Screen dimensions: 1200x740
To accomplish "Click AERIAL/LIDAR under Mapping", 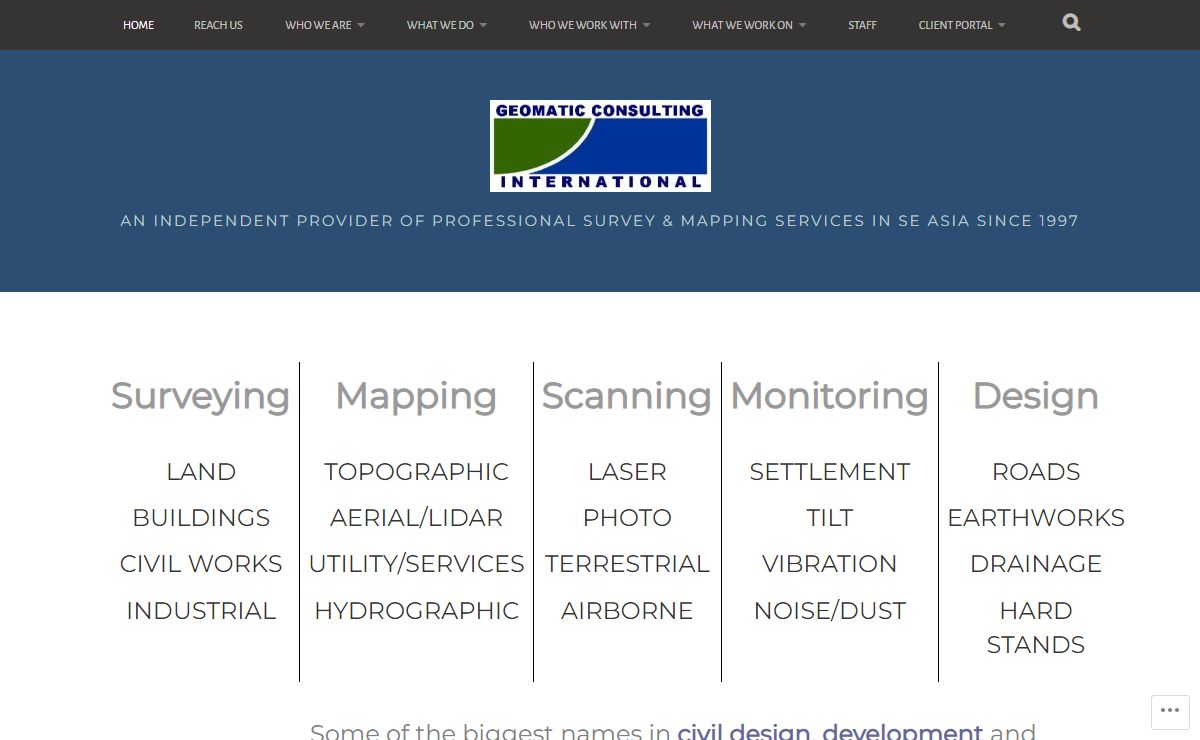I will [x=416, y=518].
